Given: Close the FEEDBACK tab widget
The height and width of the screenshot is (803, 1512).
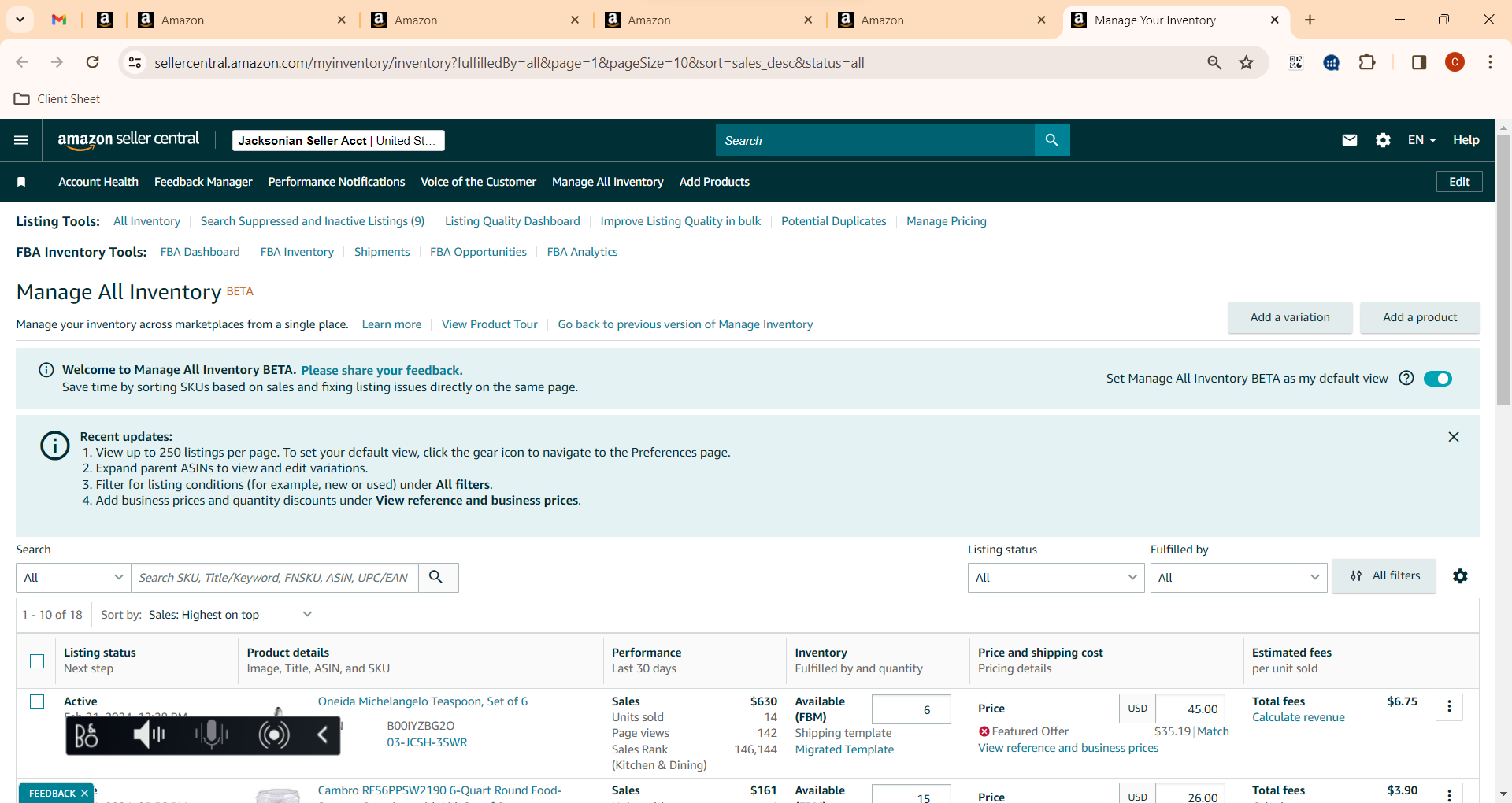Looking at the screenshot, I should [x=85, y=793].
